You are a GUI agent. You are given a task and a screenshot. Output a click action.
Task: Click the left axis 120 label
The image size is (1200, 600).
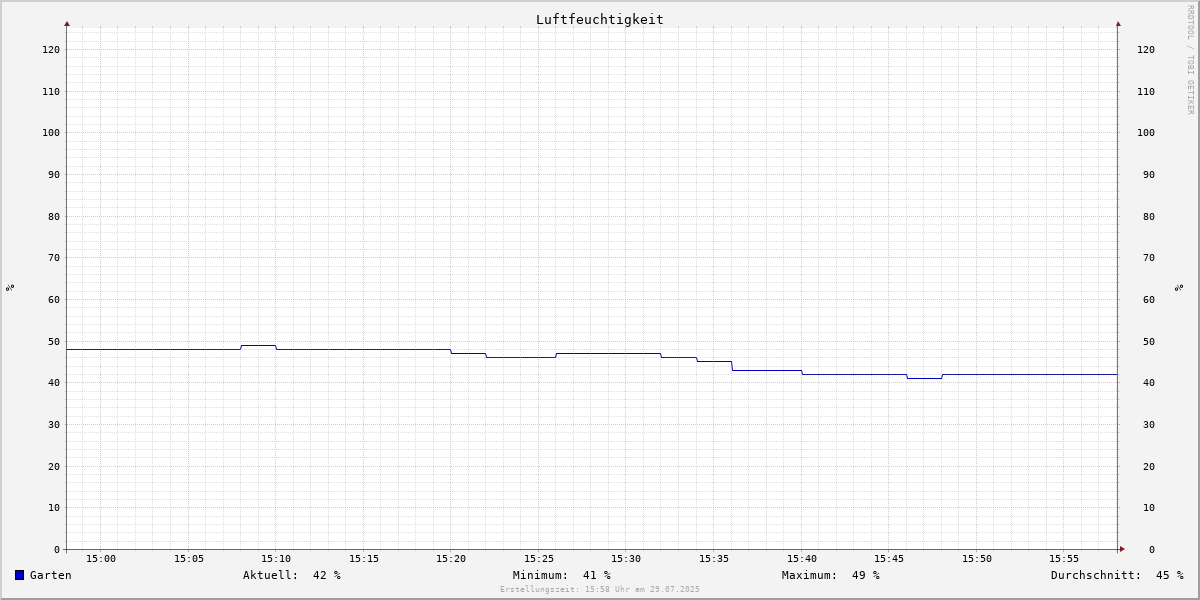pos(51,49)
